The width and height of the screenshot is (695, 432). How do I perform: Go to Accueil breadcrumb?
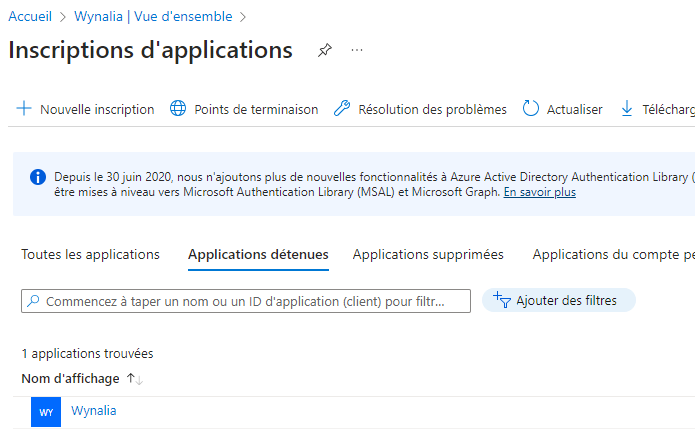[30, 16]
